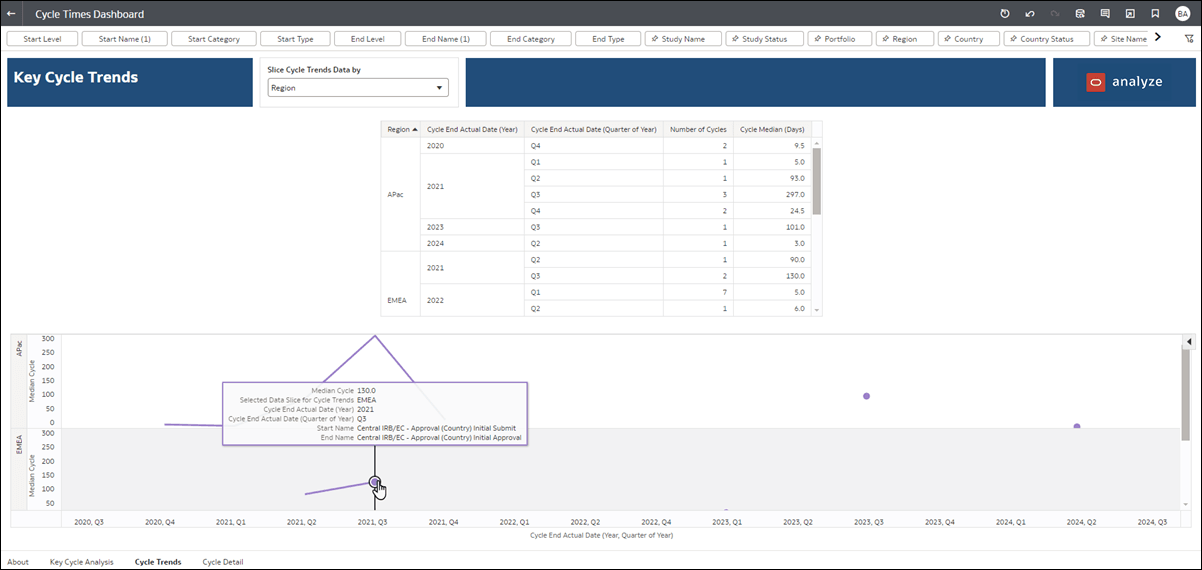Sort Region column using arrow
The image size is (1202, 570).
[414, 129]
